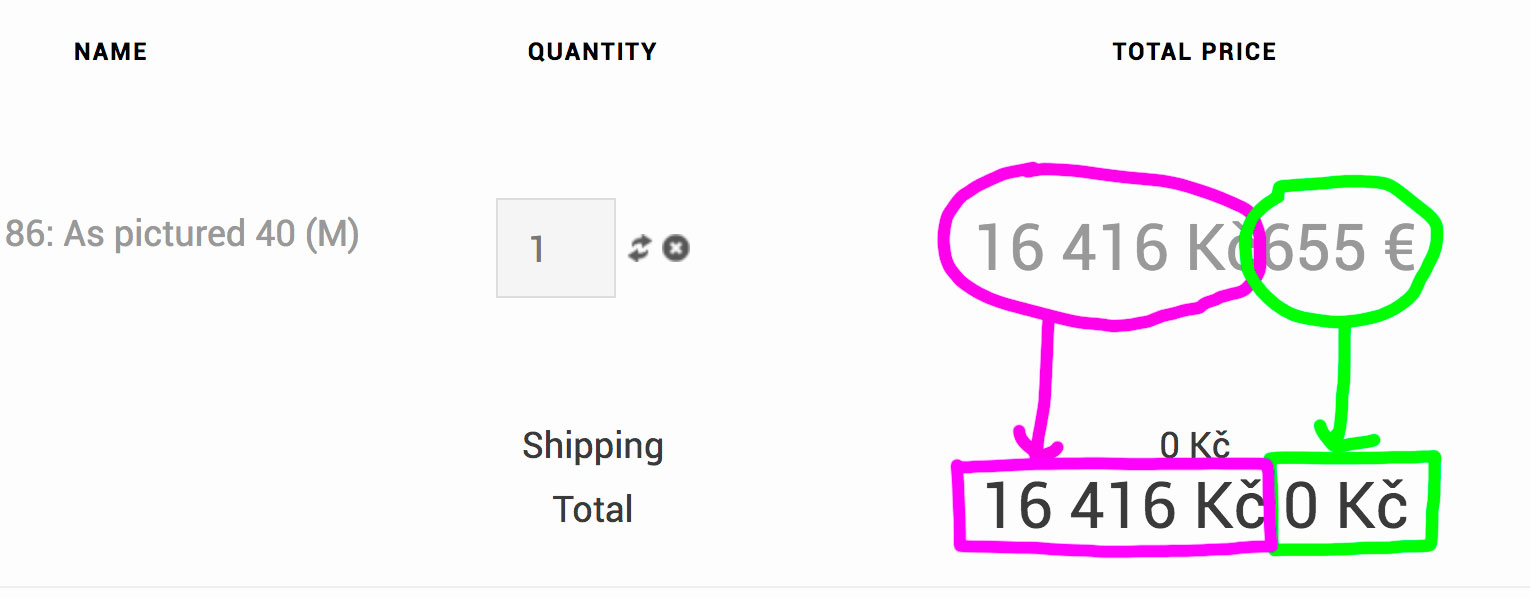The height and width of the screenshot is (598, 1530).
Task: Click the NAME column header
Action: pyautogui.click(x=110, y=52)
